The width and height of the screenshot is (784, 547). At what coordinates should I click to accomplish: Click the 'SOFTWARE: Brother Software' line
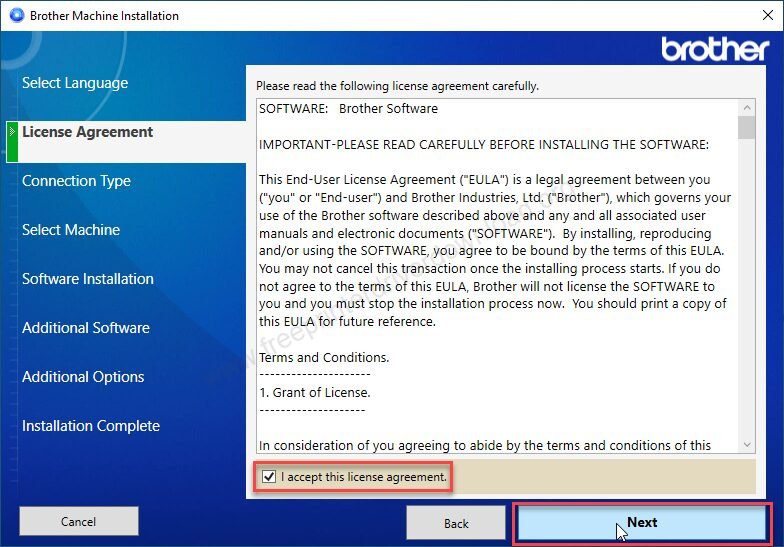pyautogui.click(x=348, y=108)
